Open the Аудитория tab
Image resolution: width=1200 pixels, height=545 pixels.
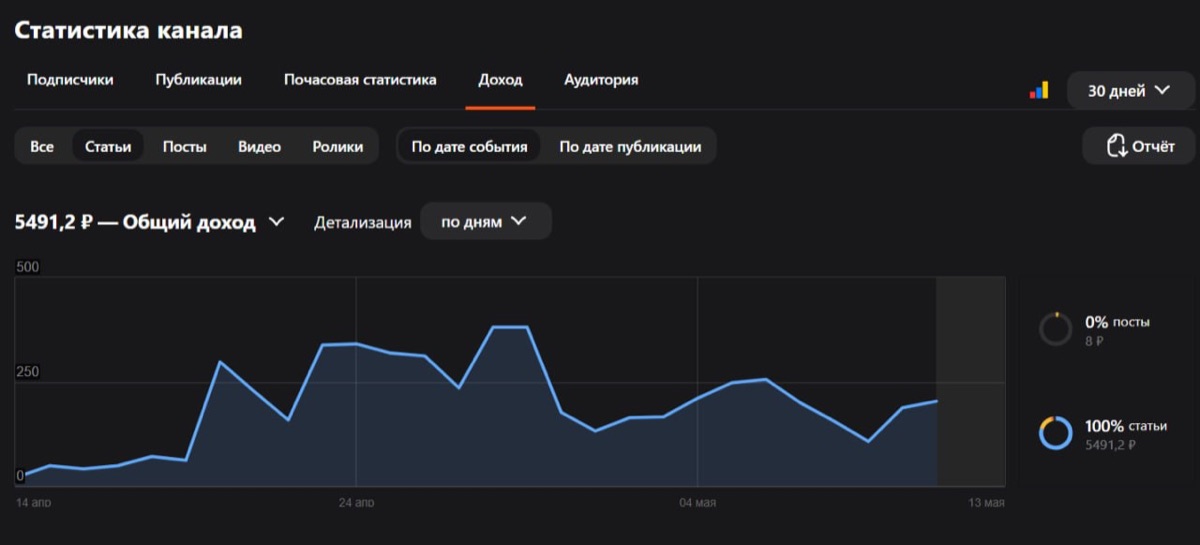click(x=601, y=80)
